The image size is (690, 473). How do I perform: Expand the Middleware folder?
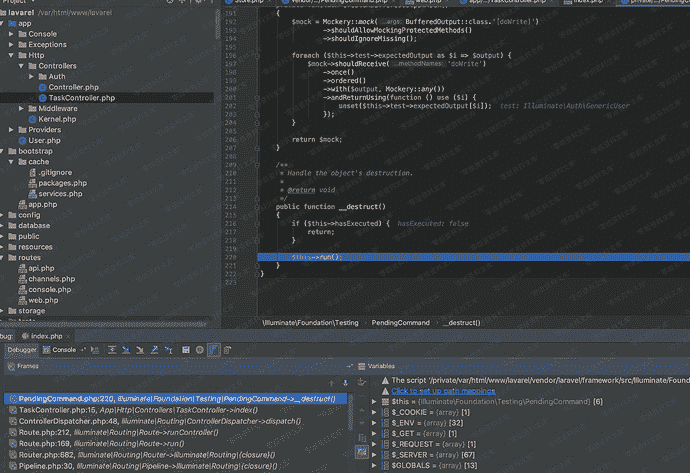click(x=24, y=108)
